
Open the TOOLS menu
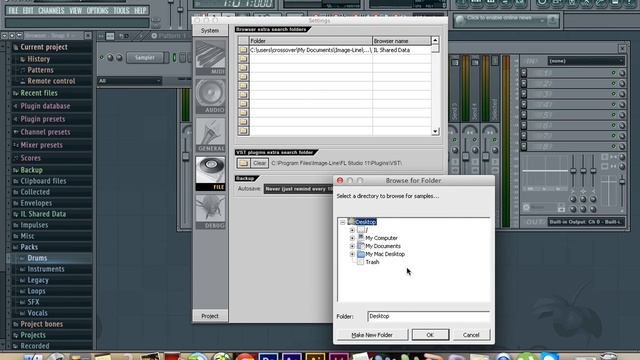pos(121,11)
